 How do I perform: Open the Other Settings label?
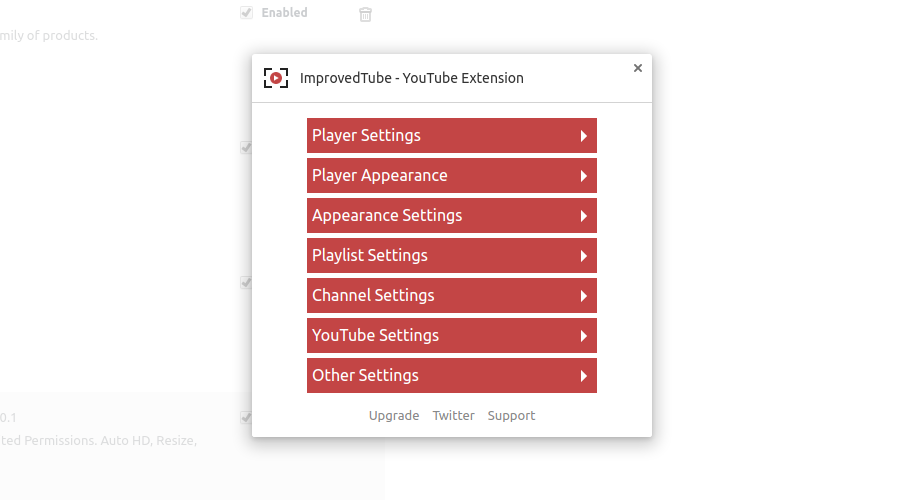click(365, 376)
